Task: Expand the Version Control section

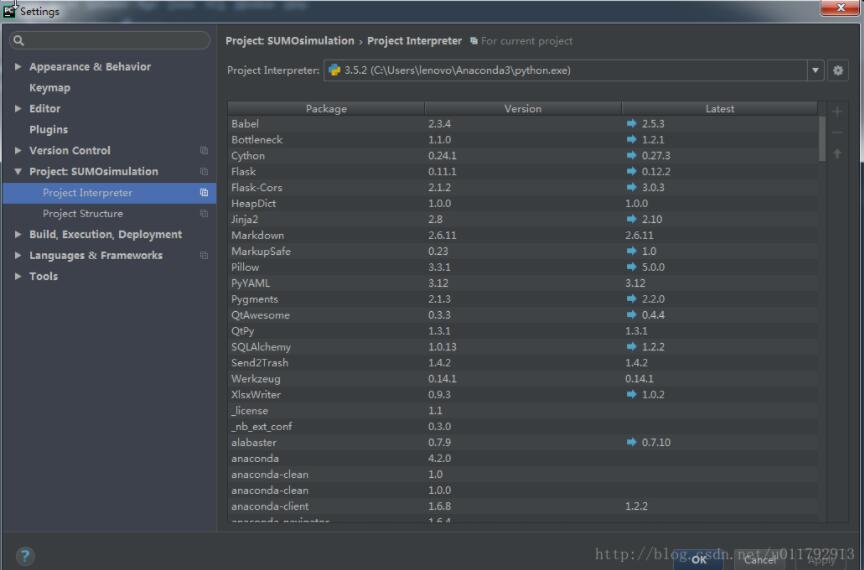Action: (x=18, y=150)
